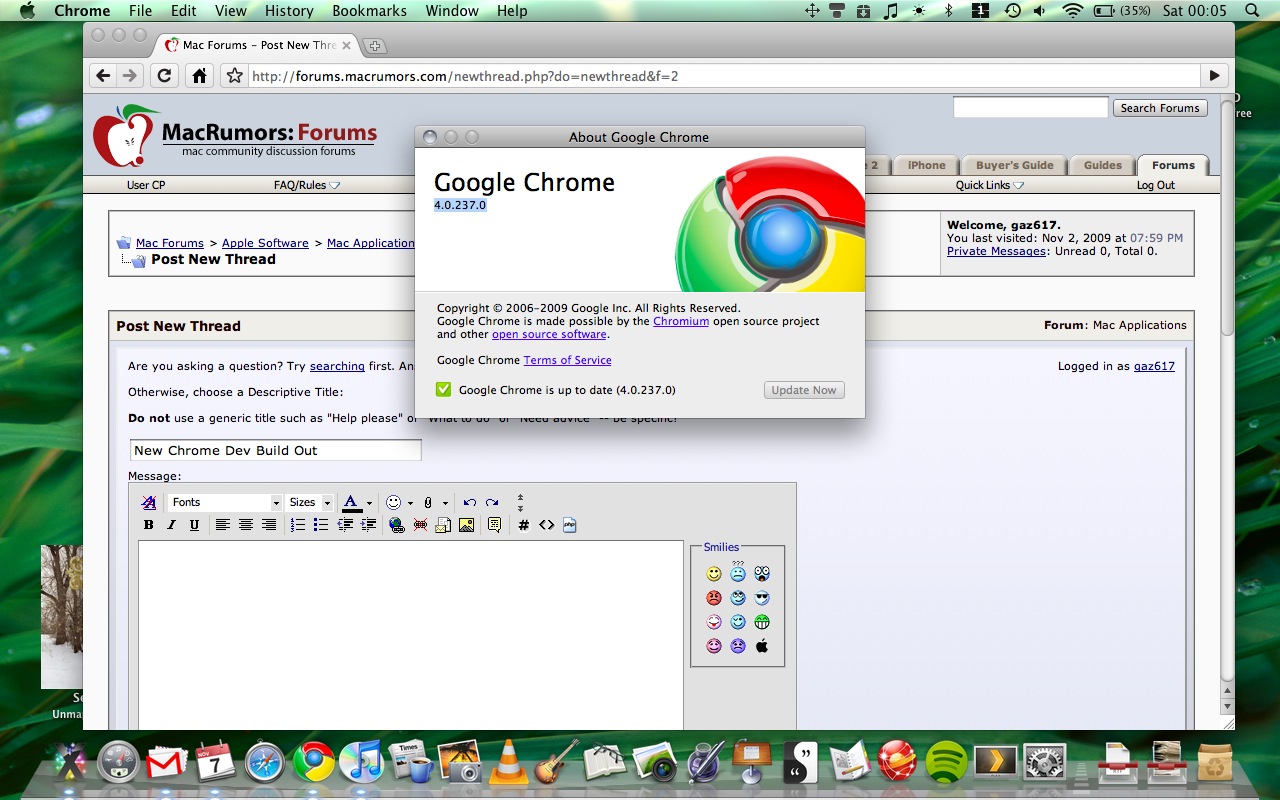
Task: Decrease indent of message text
Action: click(x=345, y=525)
